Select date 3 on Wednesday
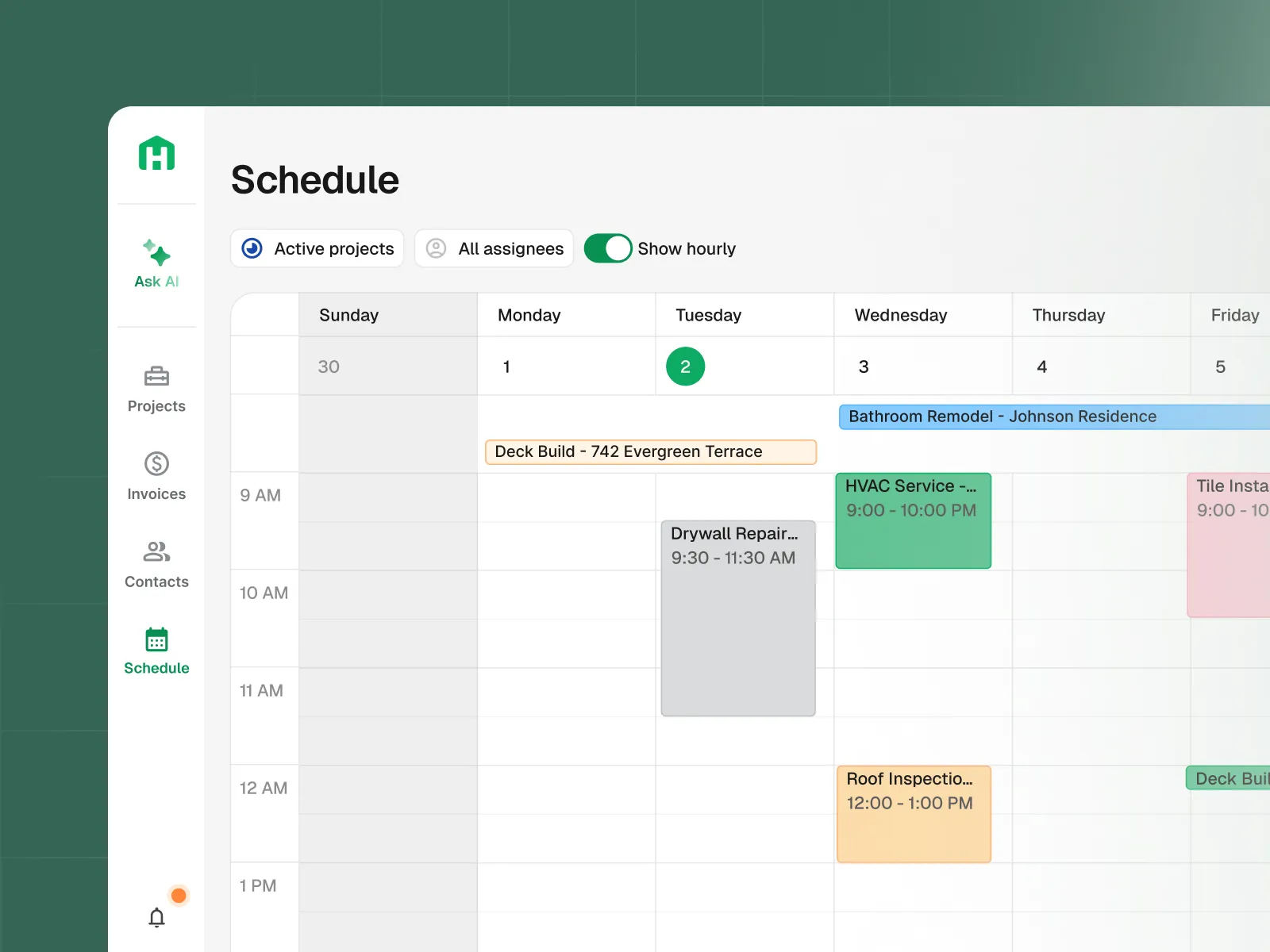 [x=864, y=367]
